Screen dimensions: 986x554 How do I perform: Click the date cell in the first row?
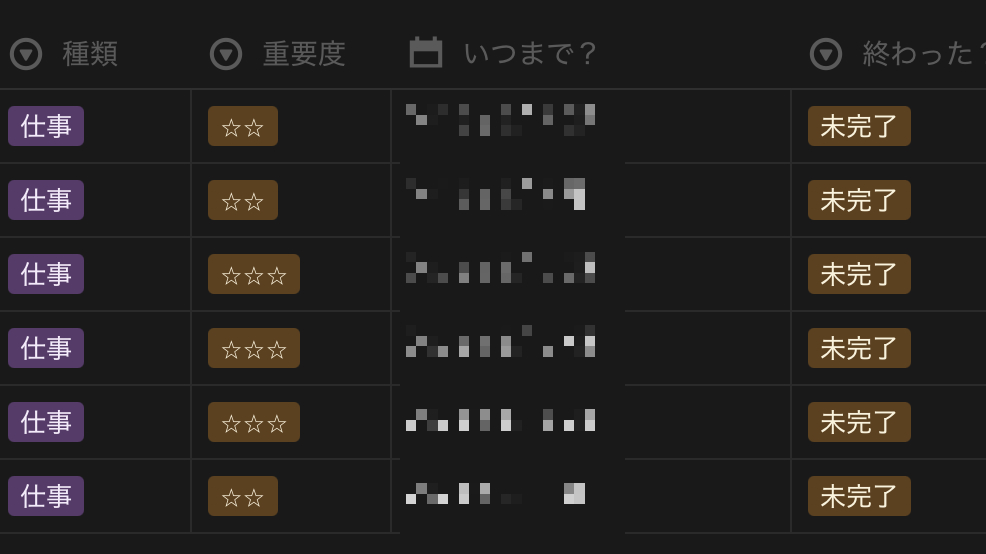(591, 126)
